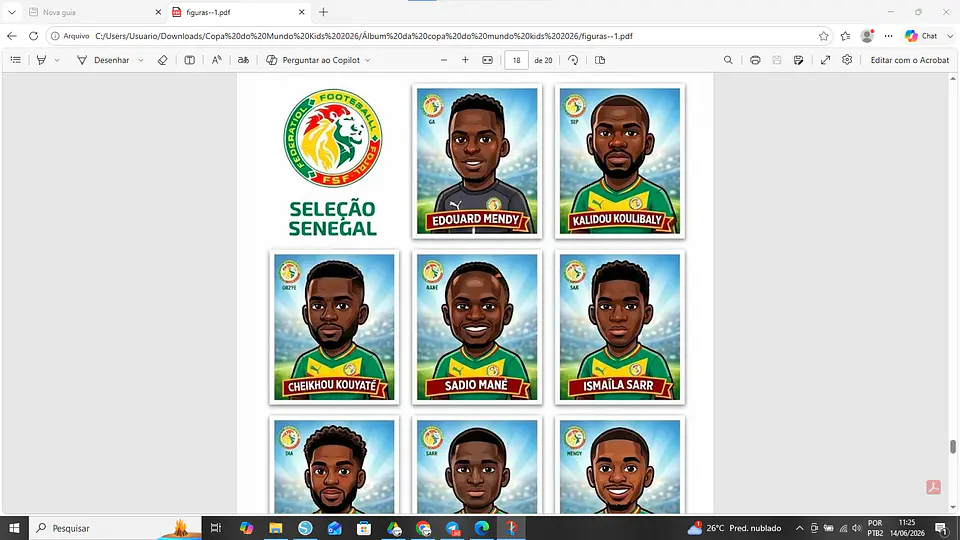Open Telegram from the taskbar

(452, 528)
